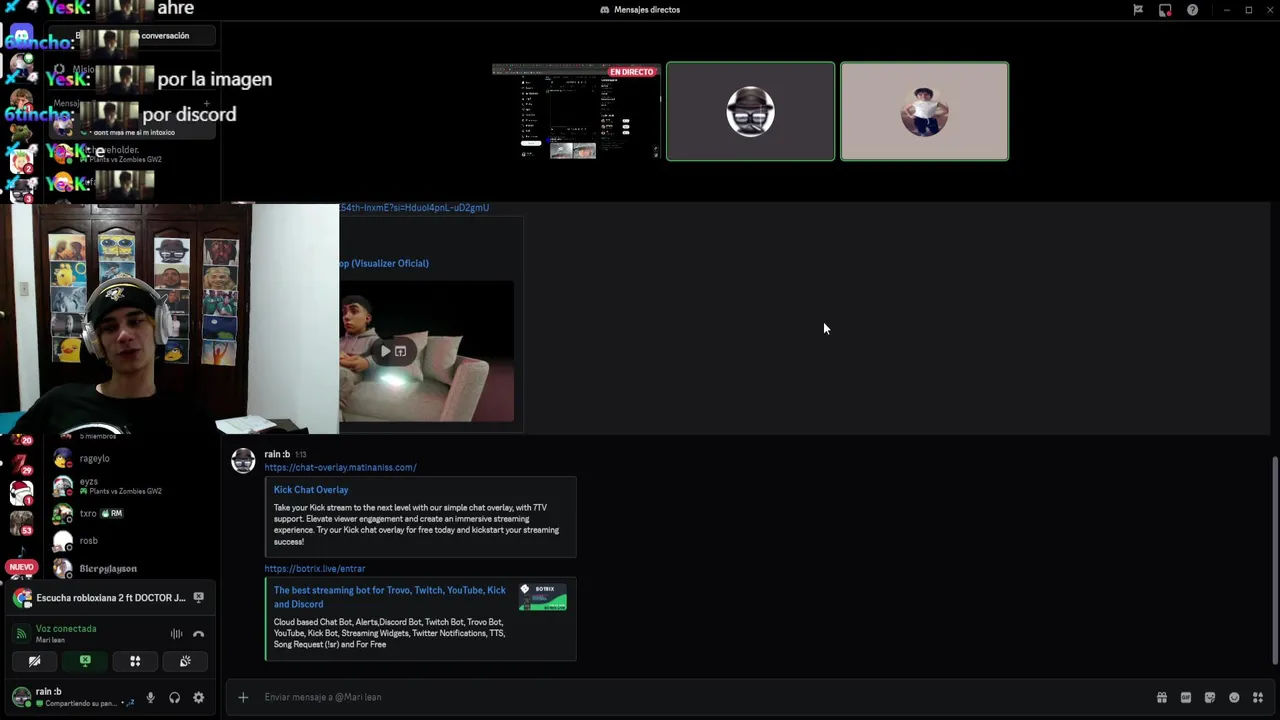This screenshot has width=1280, height=720.
Task: Stop sharing screen button
Action: click(x=85, y=661)
